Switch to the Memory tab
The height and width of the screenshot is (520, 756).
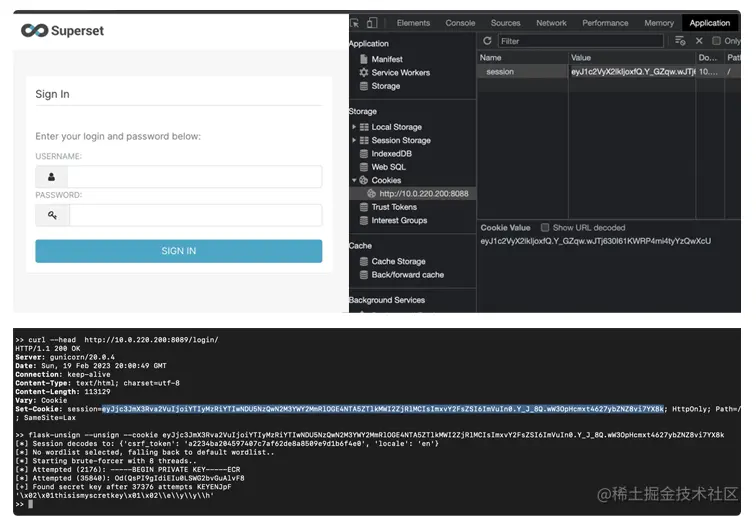coord(659,23)
